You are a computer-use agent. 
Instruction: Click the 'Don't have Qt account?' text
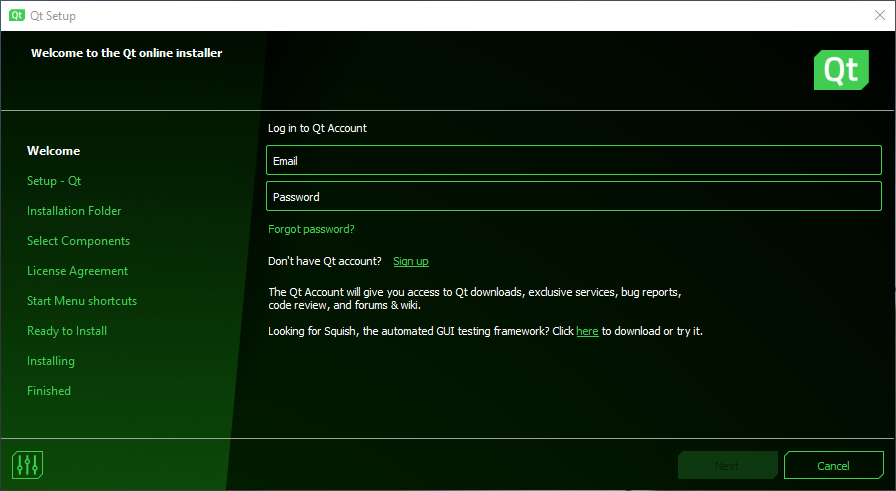click(325, 261)
